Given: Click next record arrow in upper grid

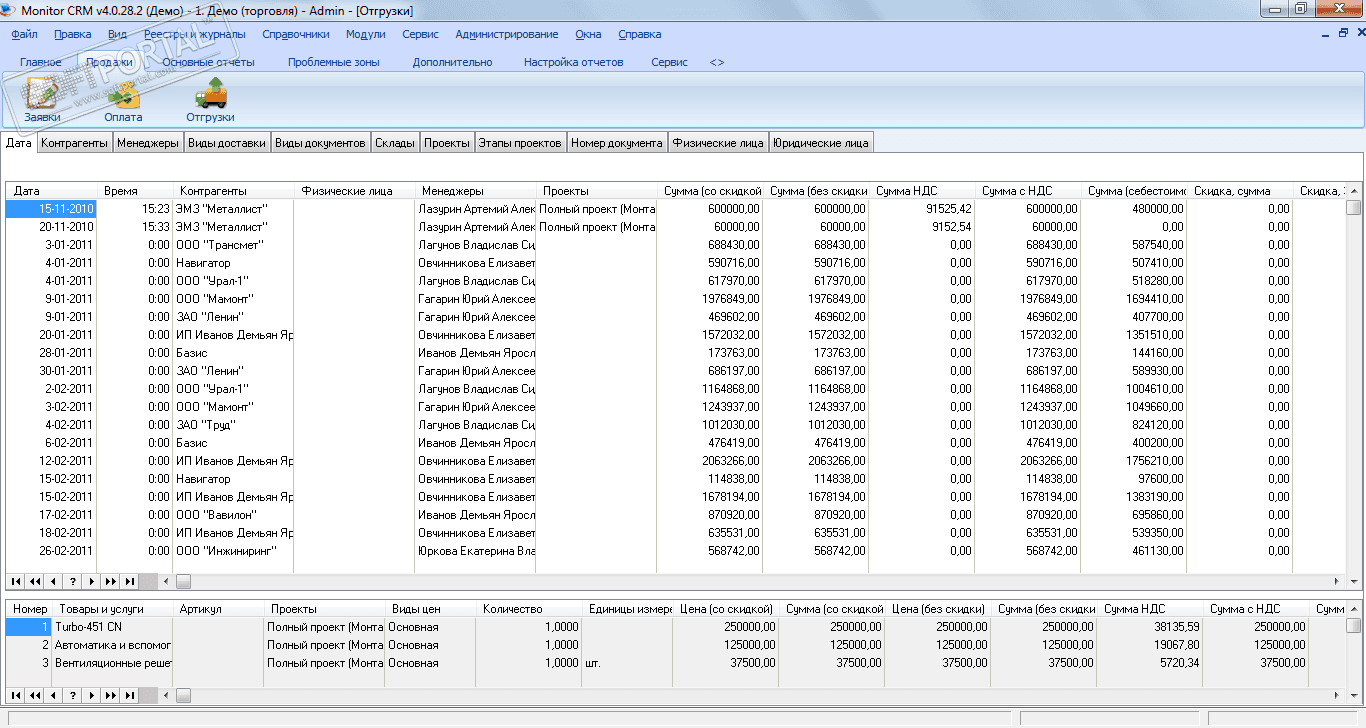Looking at the screenshot, I should [x=92, y=581].
